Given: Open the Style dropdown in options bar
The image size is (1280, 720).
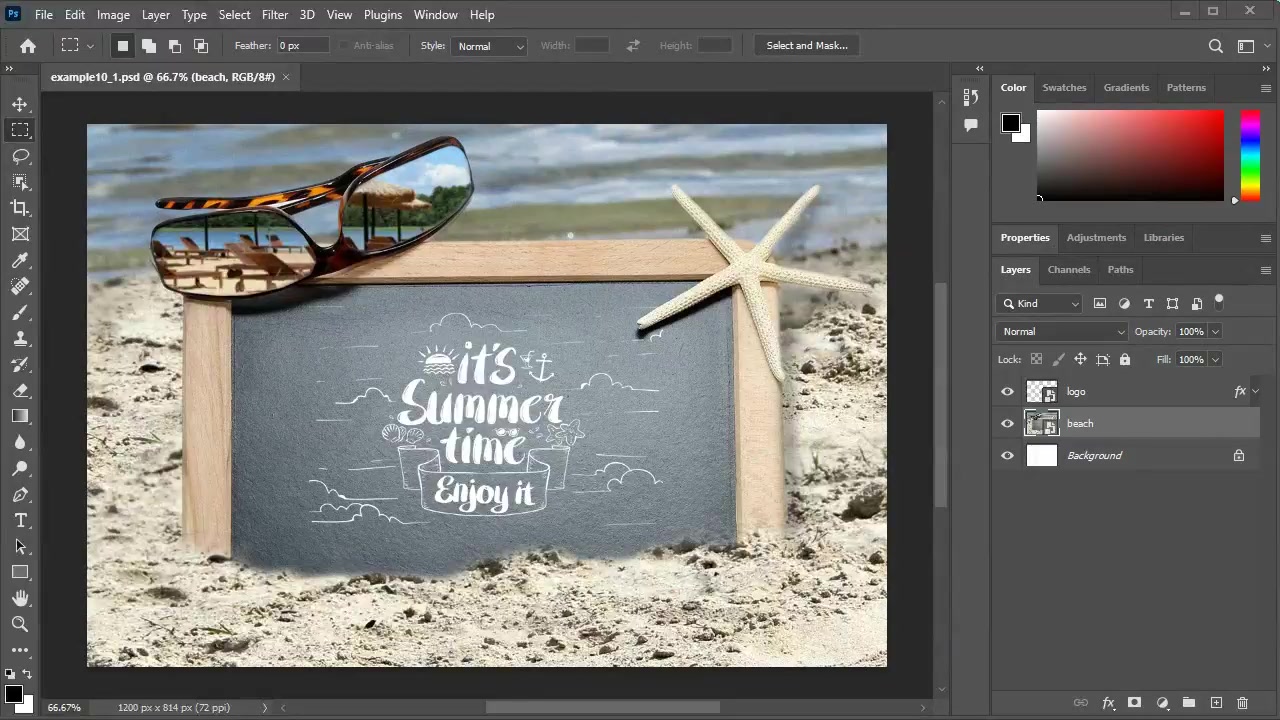Looking at the screenshot, I should [x=489, y=46].
